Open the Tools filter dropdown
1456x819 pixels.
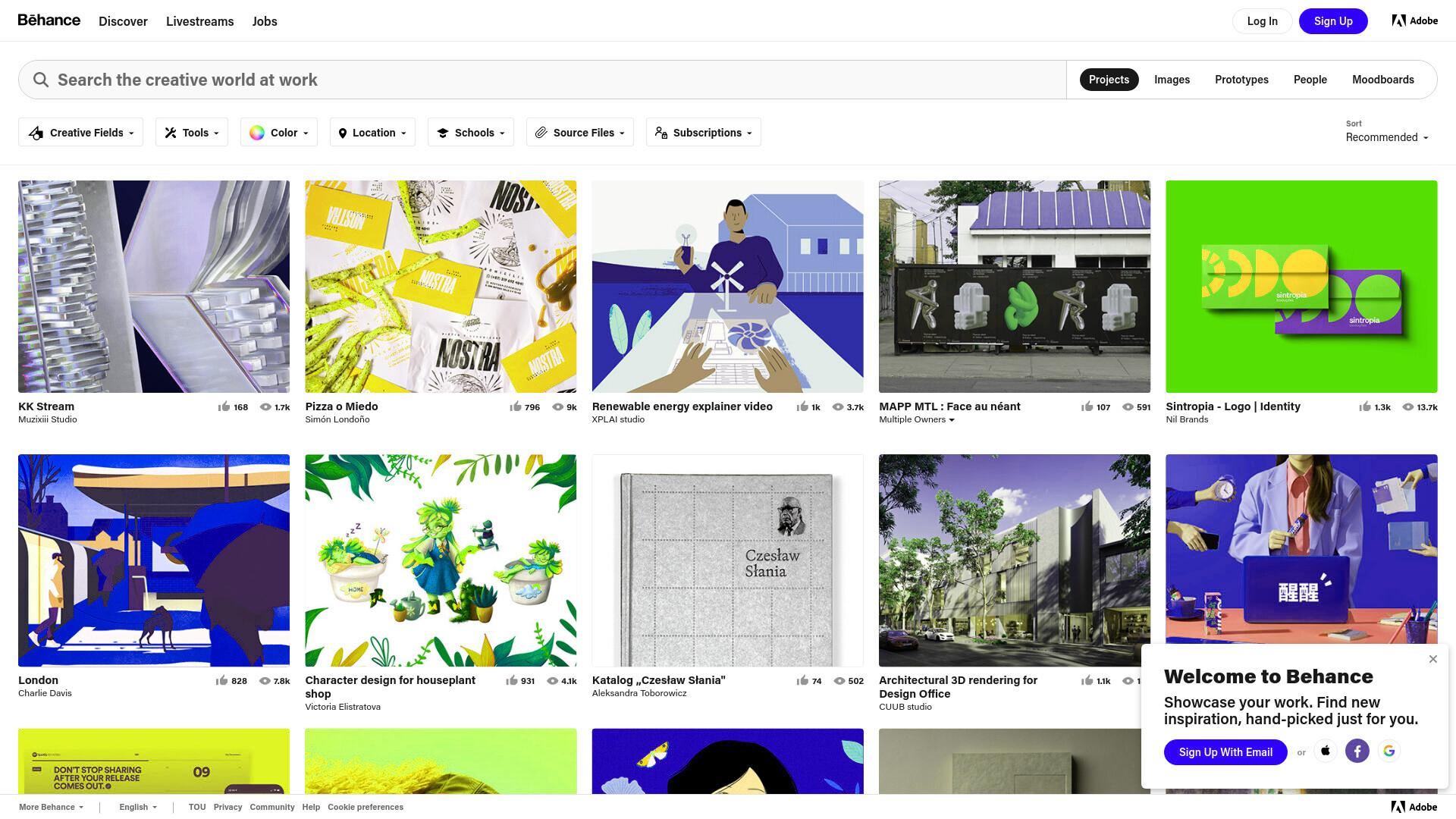point(192,133)
